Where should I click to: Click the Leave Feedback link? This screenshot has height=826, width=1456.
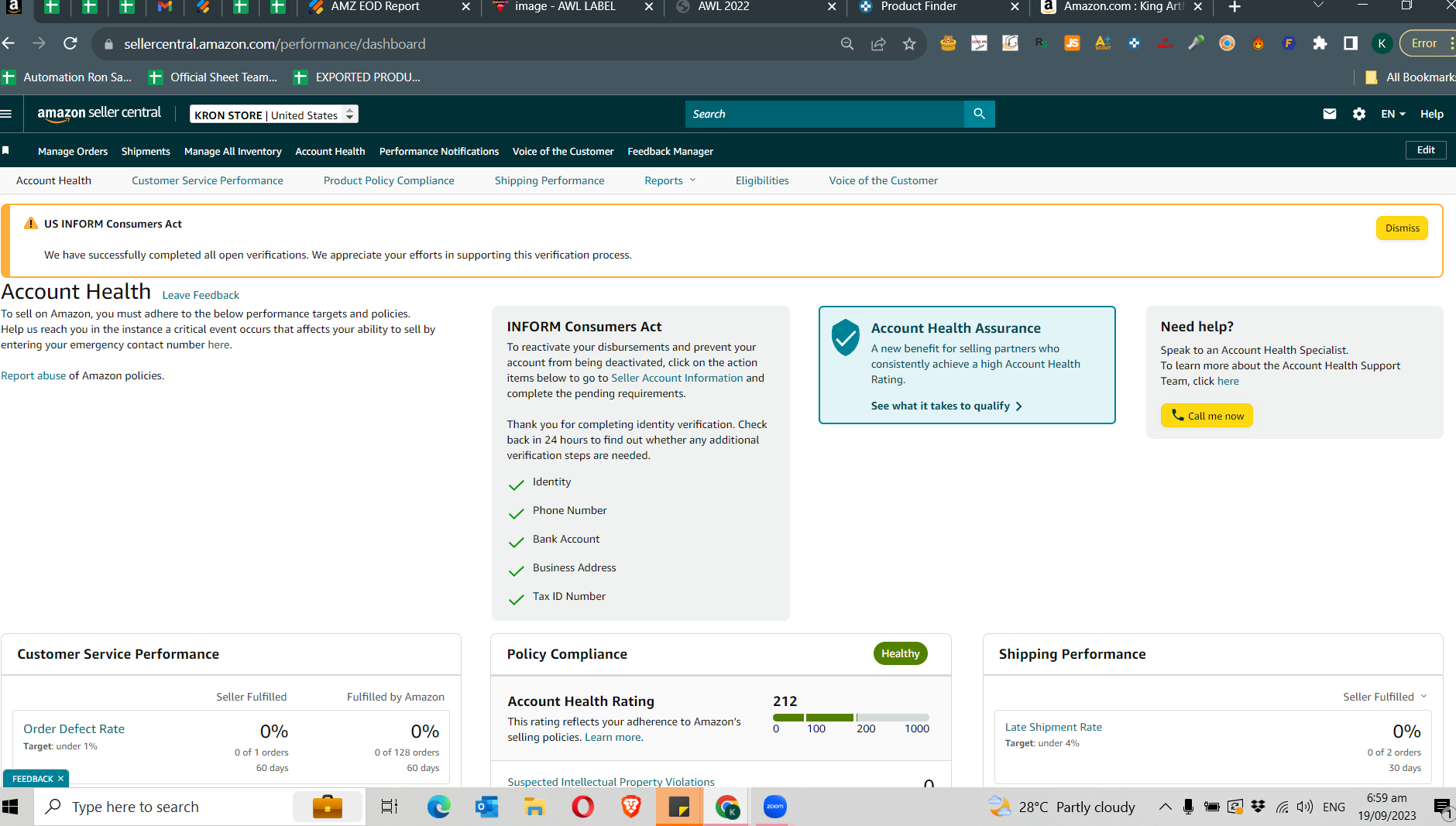[201, 295]
